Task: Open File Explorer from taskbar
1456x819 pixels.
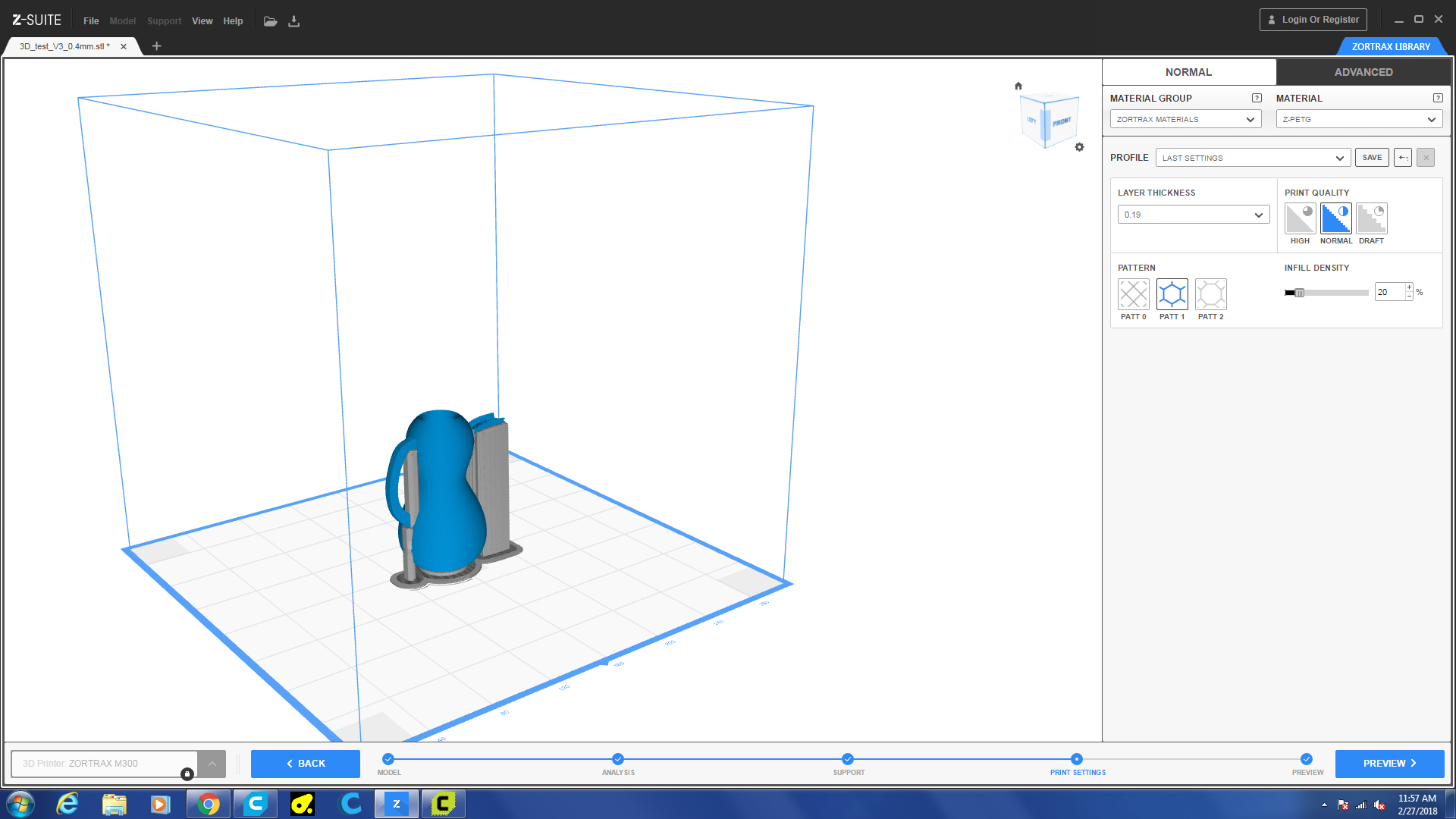Action: point(114,804)
